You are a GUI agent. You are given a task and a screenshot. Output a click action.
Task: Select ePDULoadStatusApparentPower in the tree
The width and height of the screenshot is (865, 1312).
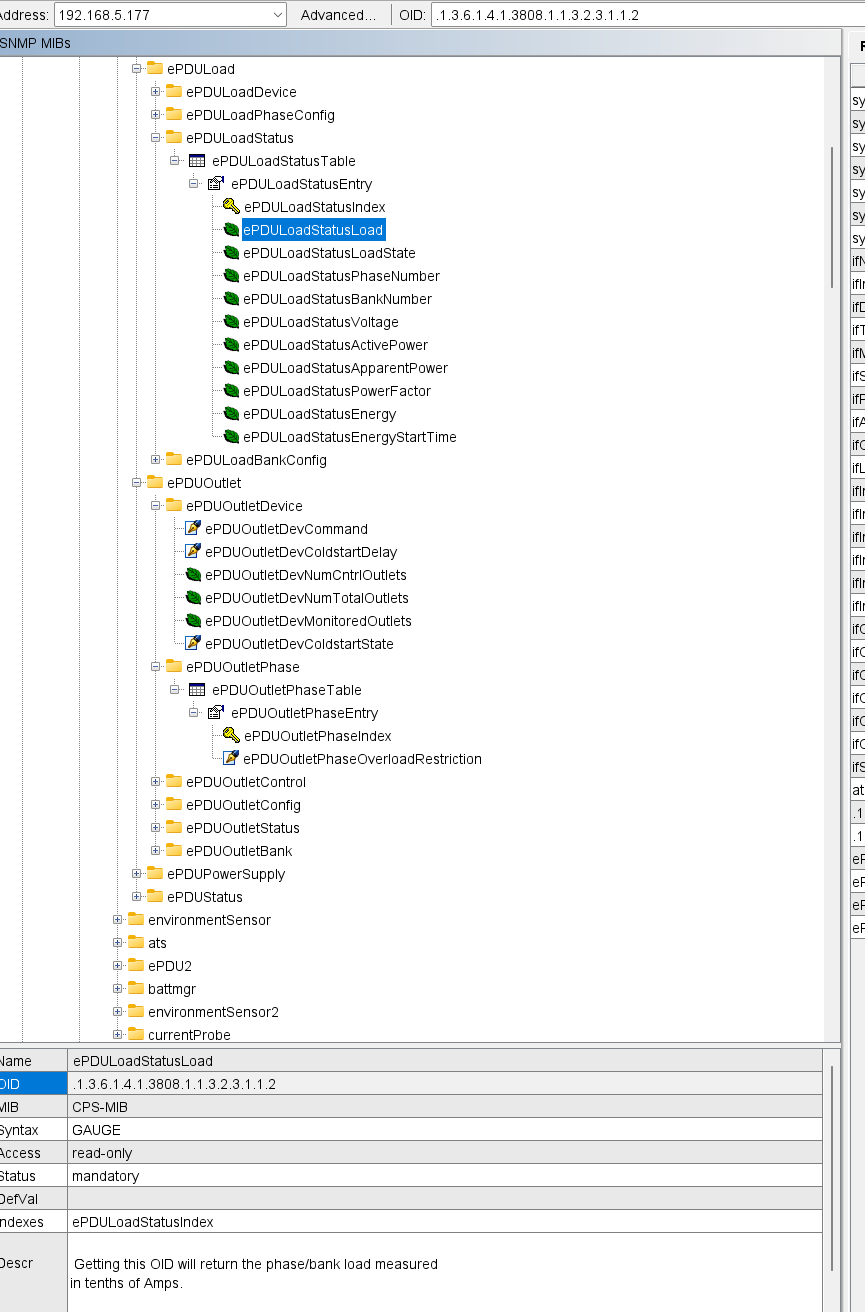coord(345,368)
